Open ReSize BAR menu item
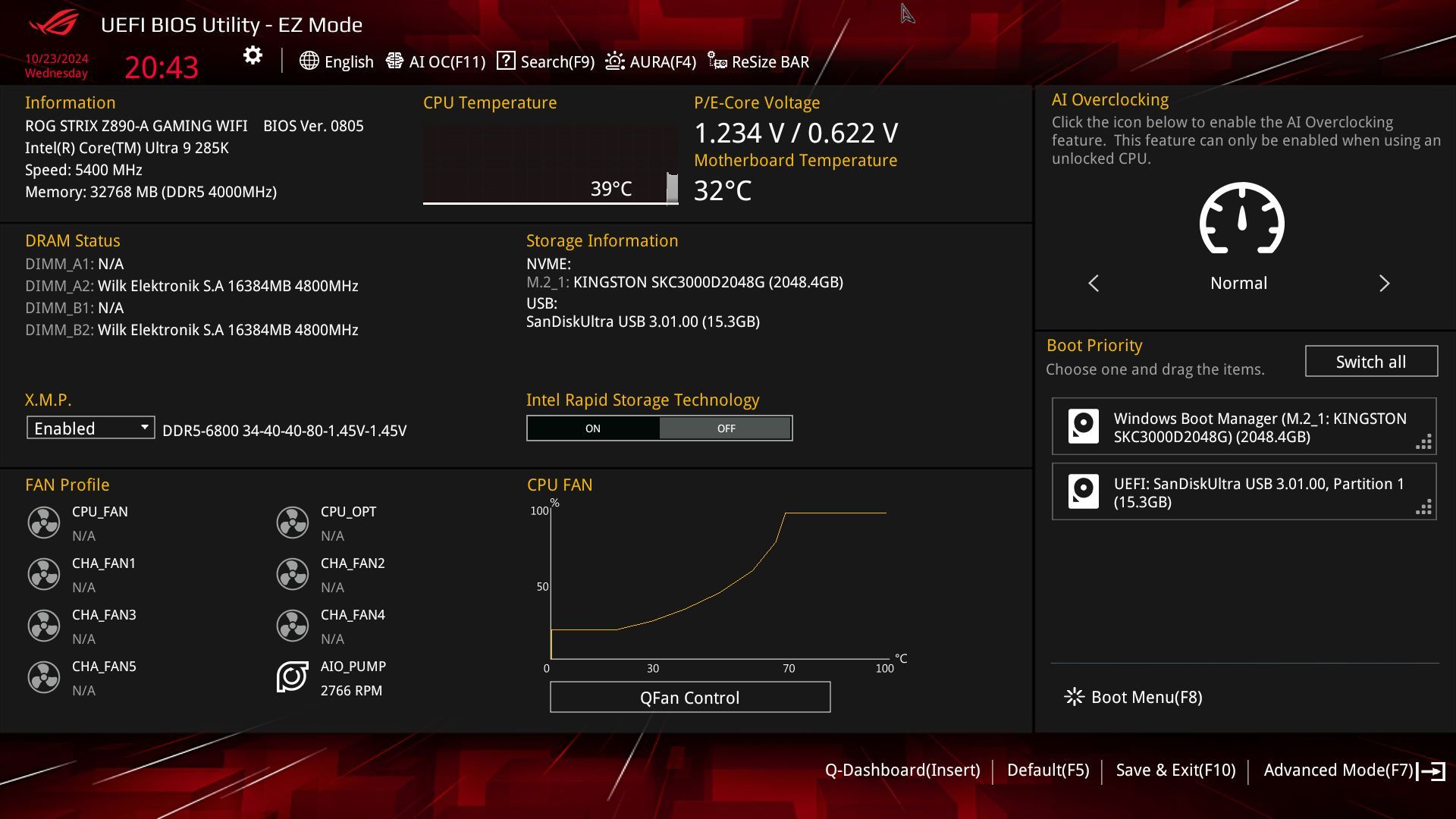 pos(758,61)
